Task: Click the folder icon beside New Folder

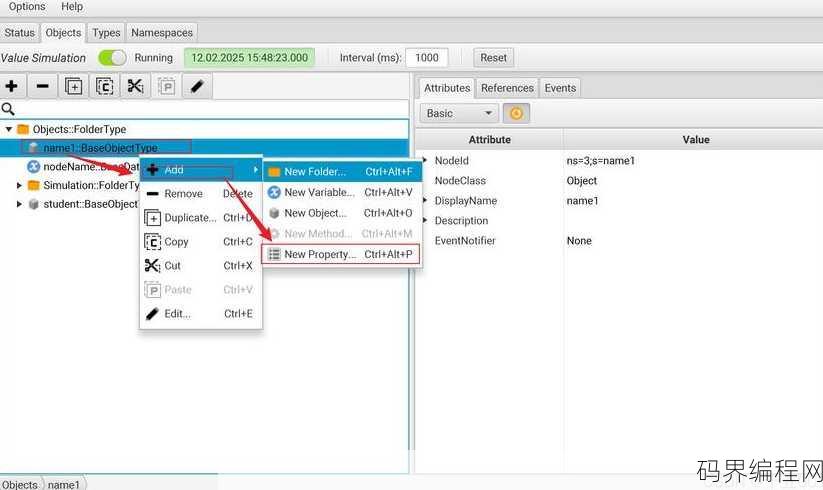Action: coord(274,172)
